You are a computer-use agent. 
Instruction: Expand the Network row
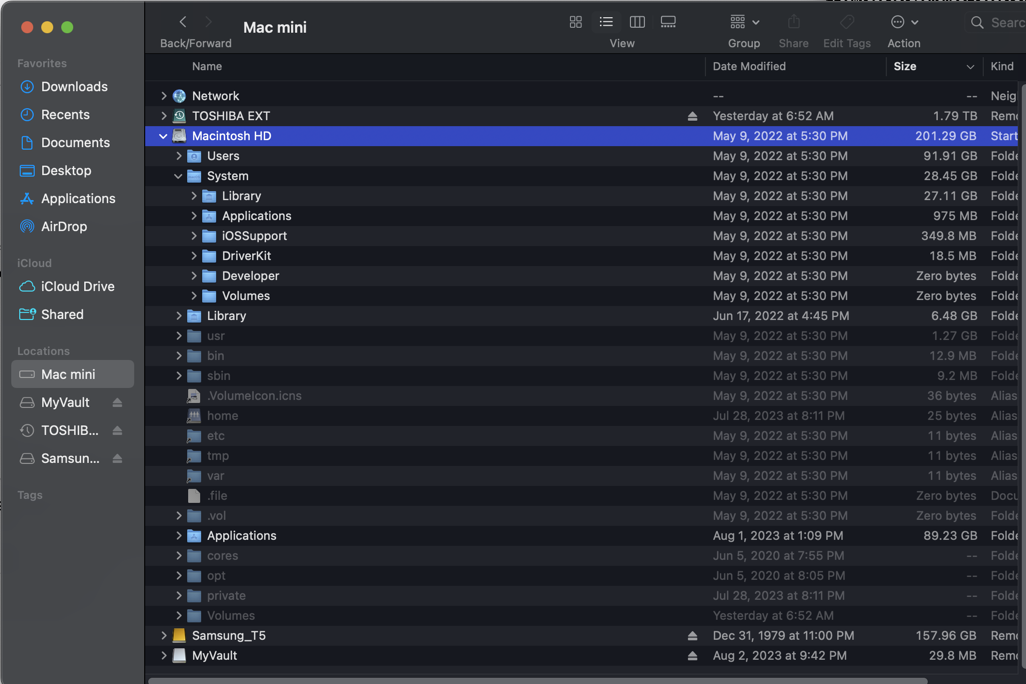click(164, 96)
